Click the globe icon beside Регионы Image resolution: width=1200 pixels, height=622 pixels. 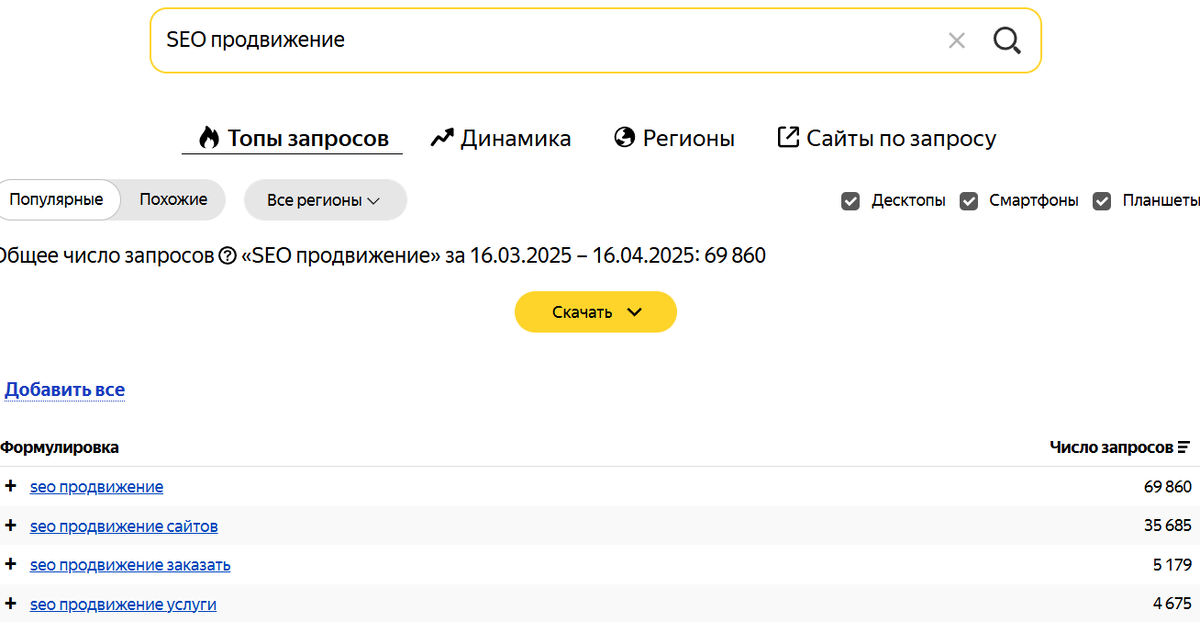click(624, 137)
